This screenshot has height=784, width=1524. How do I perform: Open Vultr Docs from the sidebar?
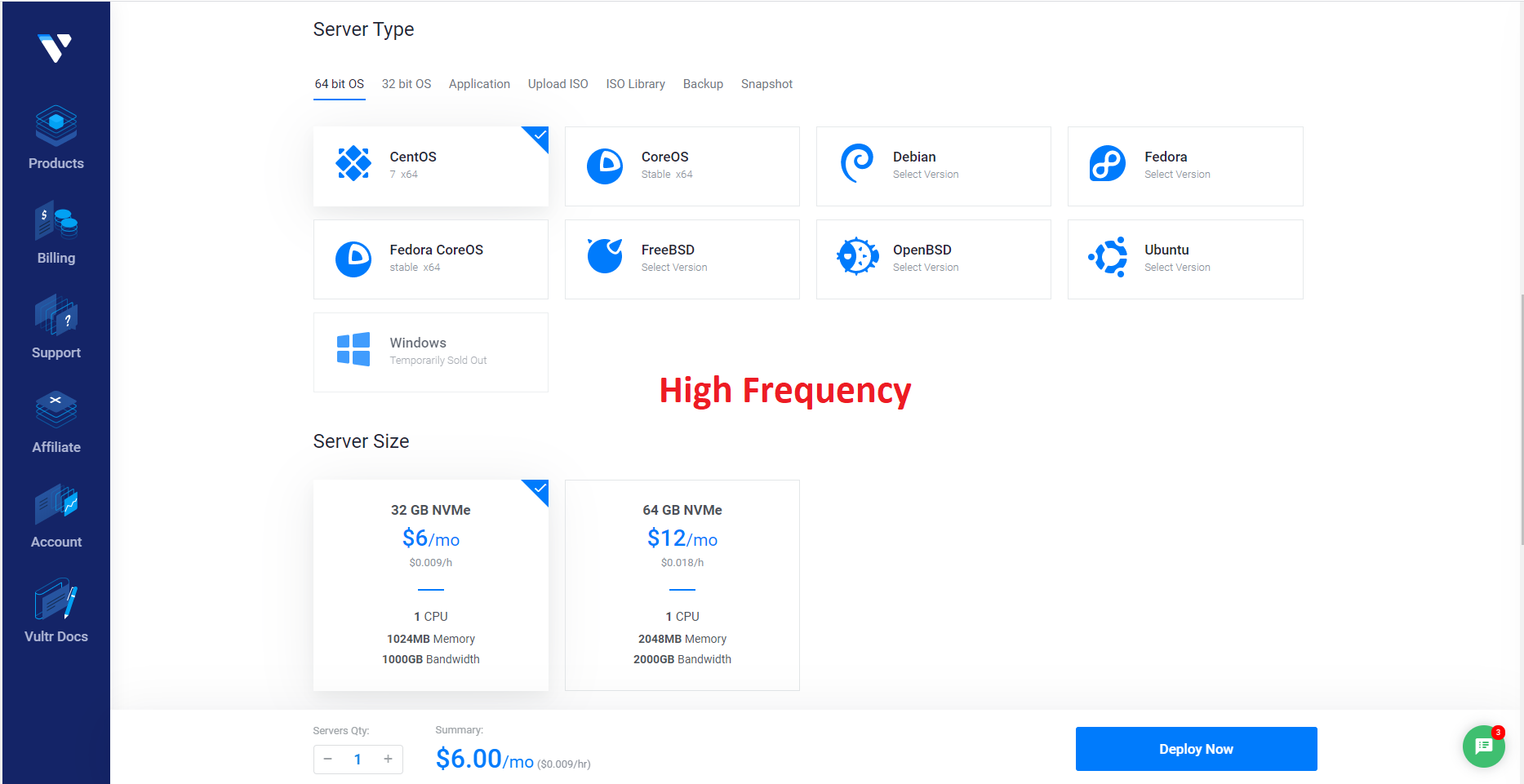[56, 610]
